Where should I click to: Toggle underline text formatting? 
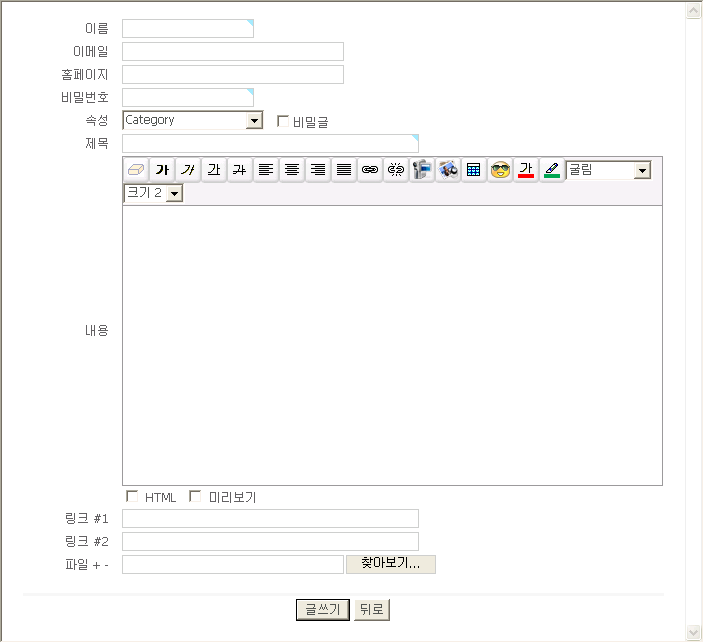(x=214, y=170)
